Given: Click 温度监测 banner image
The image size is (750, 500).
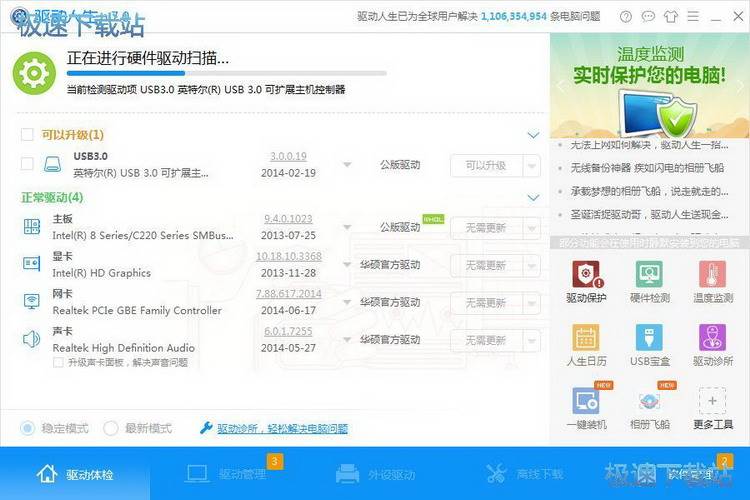Looking at the screenshot, I should click(650, 86).
